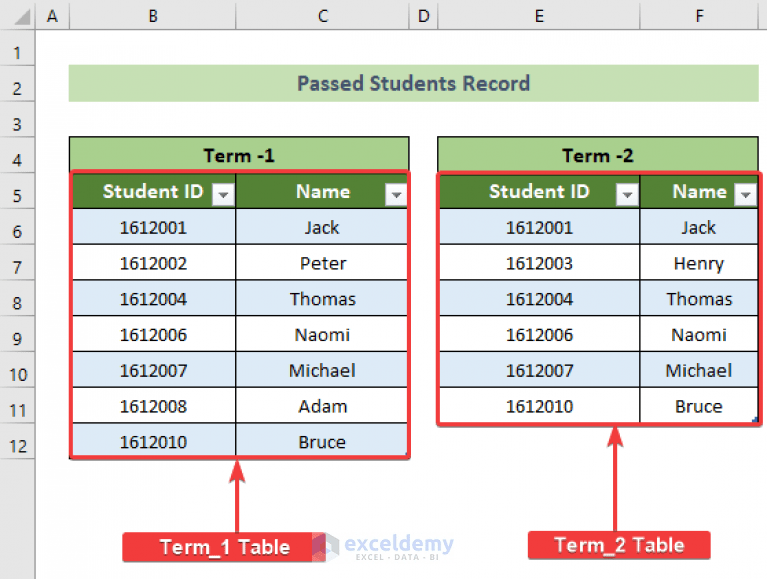Select Term-2 name cell Jack
The width and height of the screenshot is (767, 579).
[x=699, y=227]
